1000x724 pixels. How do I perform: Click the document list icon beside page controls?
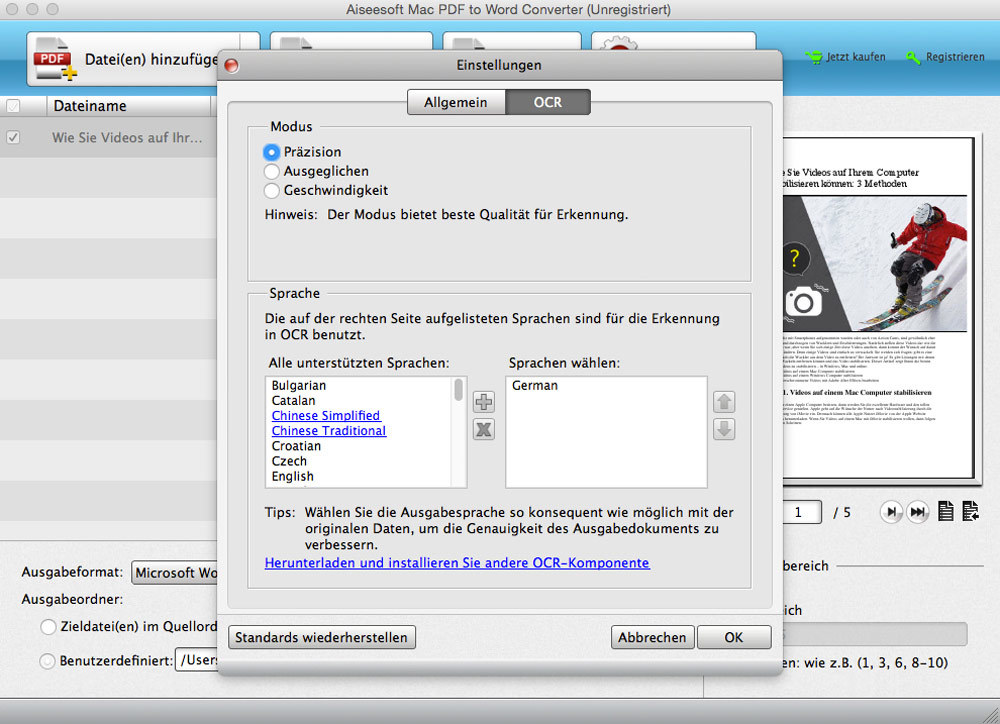point(971,511)
